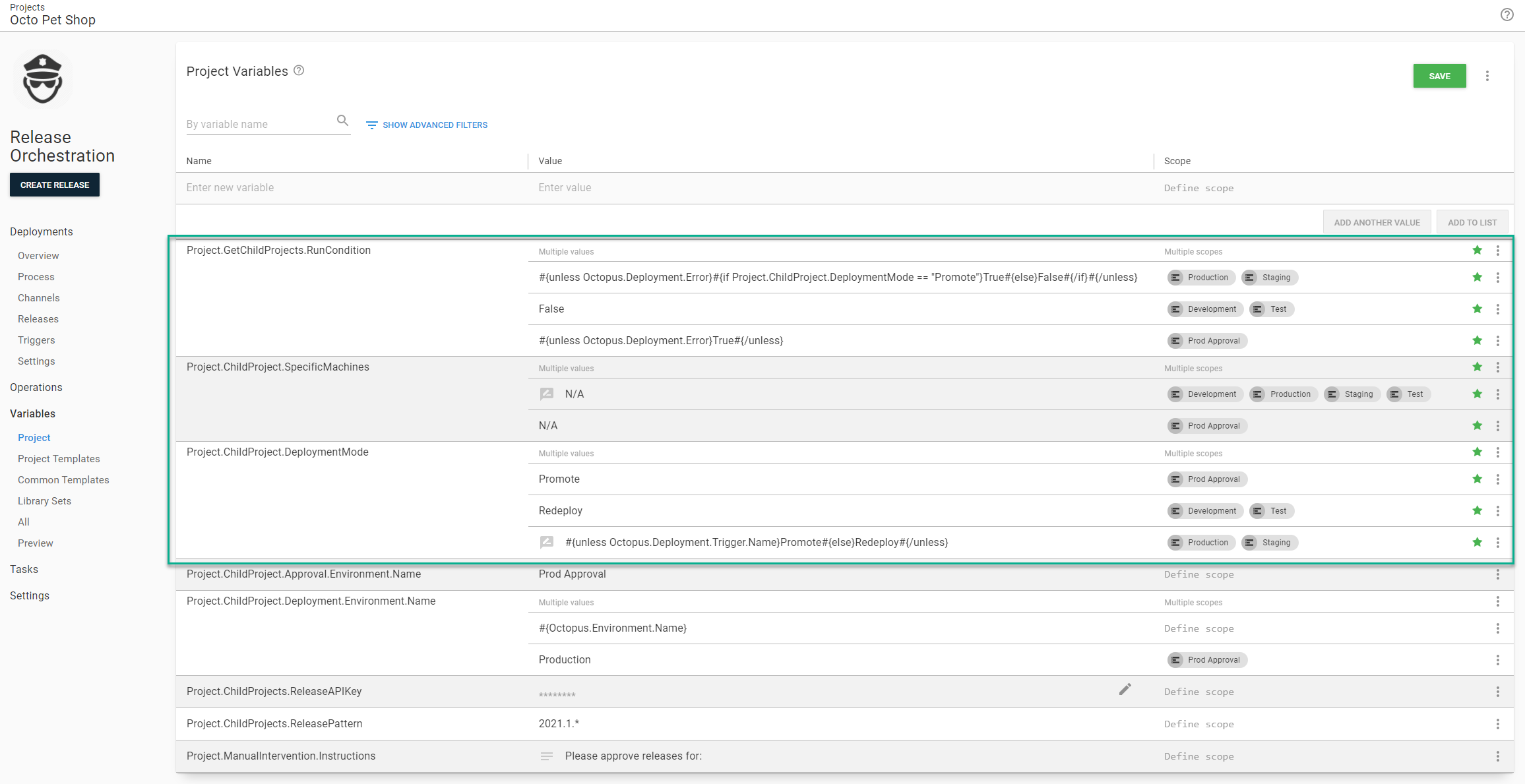Click the edit pencil on ReleaseAPIKey value
Image resolution: width=1525 pixels, height=784 pixels.
(x=1125, y=690)
